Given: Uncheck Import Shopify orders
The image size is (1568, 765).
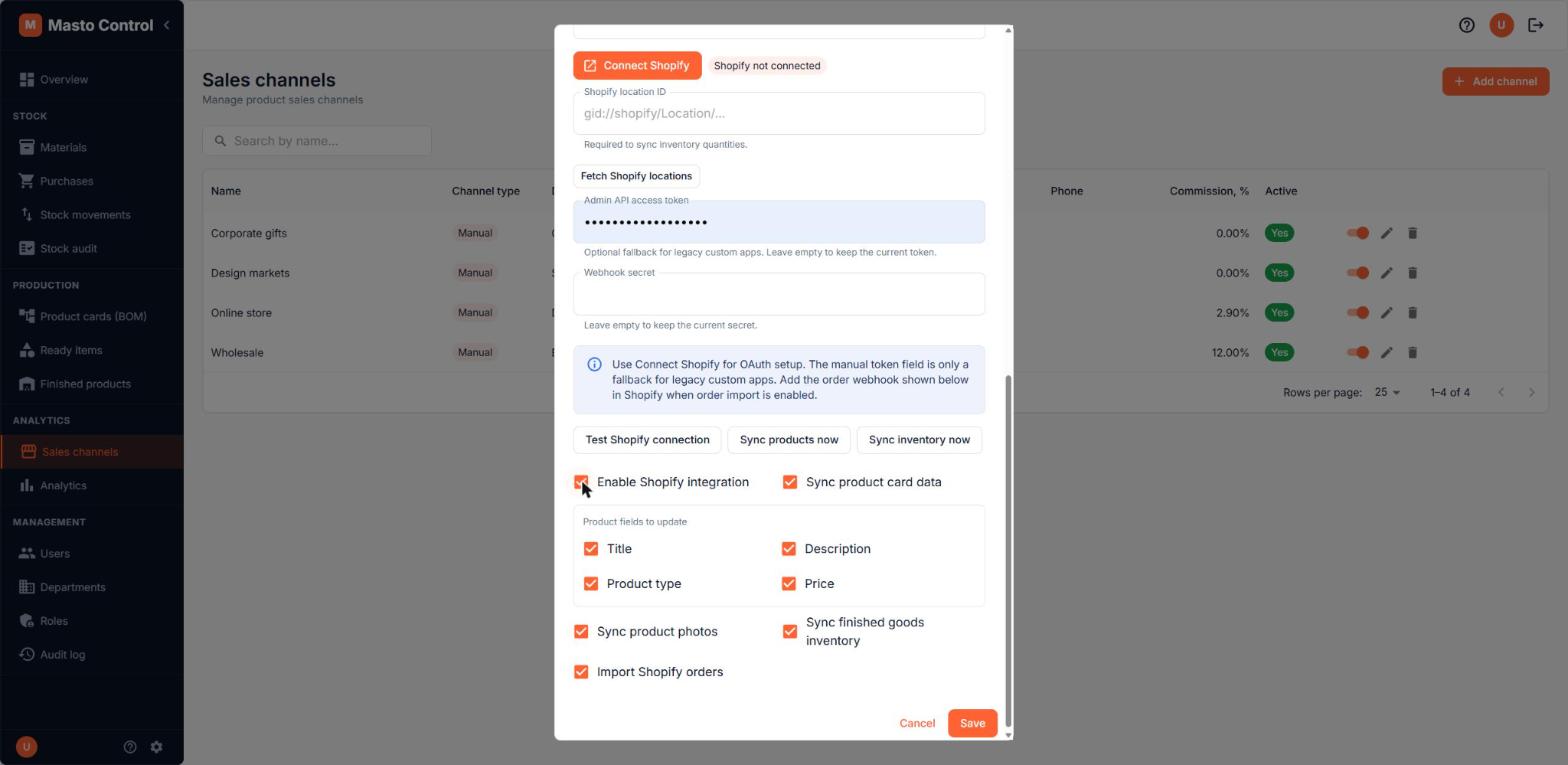Looking at the screenshot, I should 581,672.
